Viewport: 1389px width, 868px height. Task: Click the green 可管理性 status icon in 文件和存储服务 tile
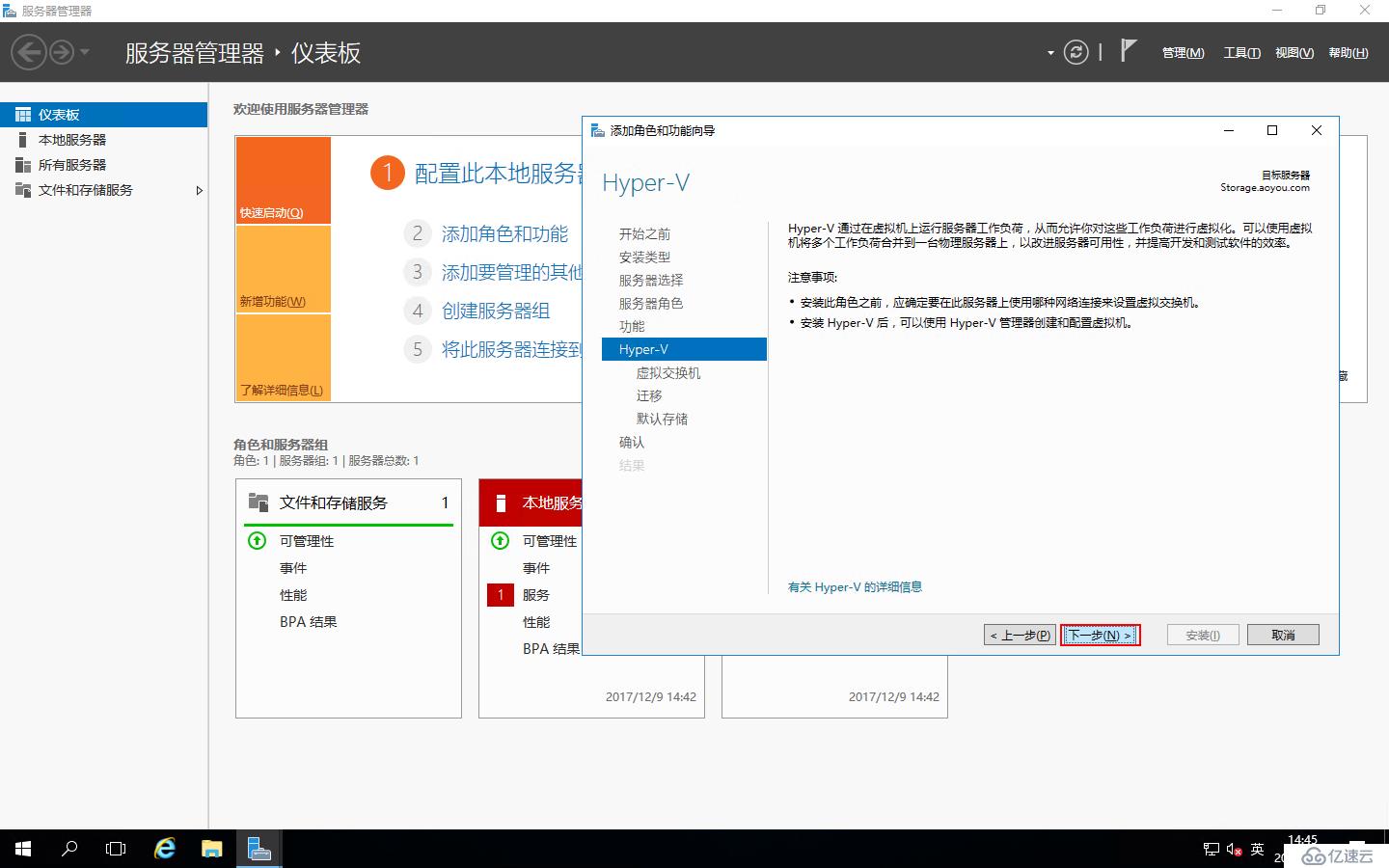[258, 540]
